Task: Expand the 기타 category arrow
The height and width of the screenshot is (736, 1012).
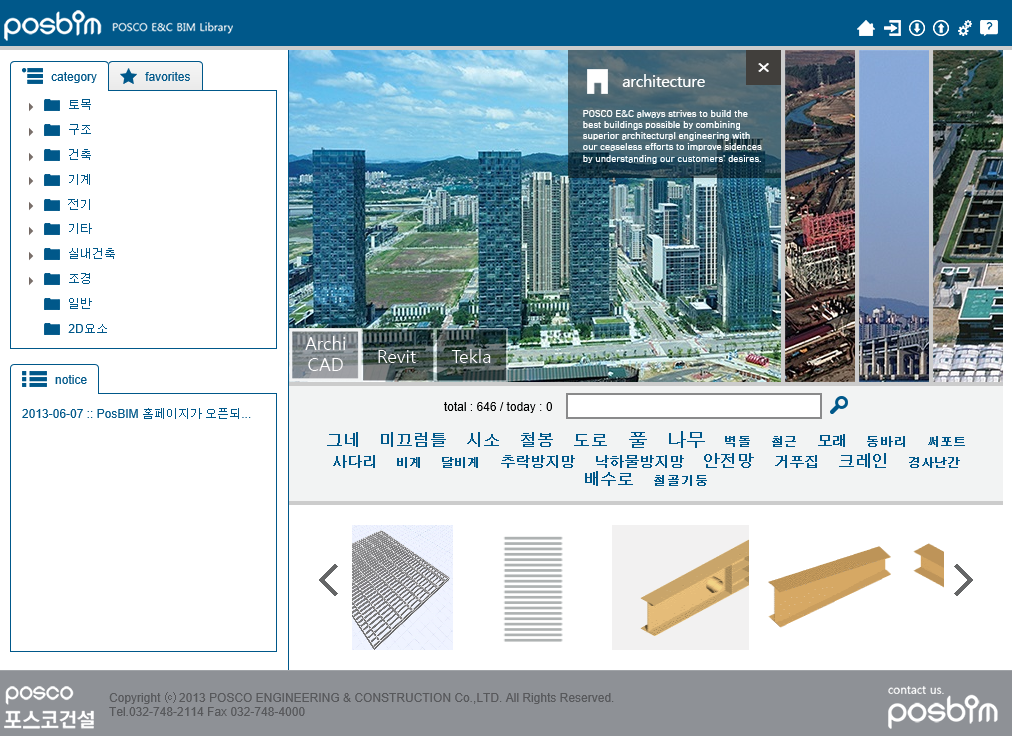Action: coord(30,230)
